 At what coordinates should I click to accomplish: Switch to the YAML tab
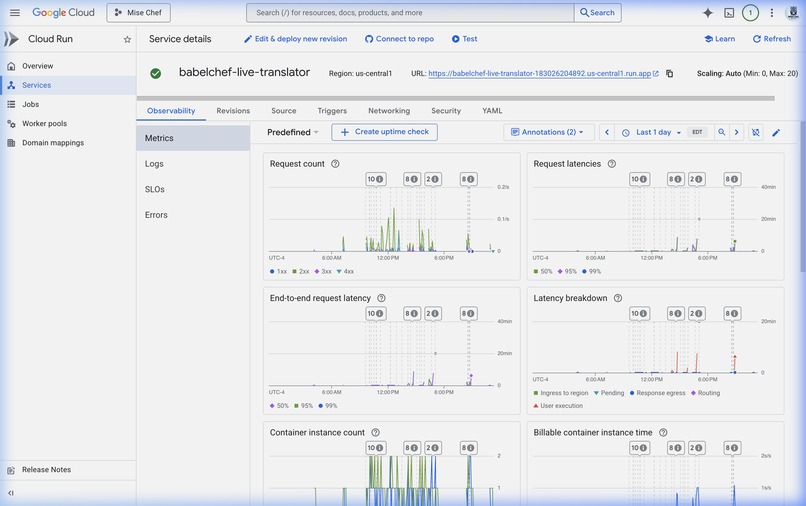[x=492, y=111]
